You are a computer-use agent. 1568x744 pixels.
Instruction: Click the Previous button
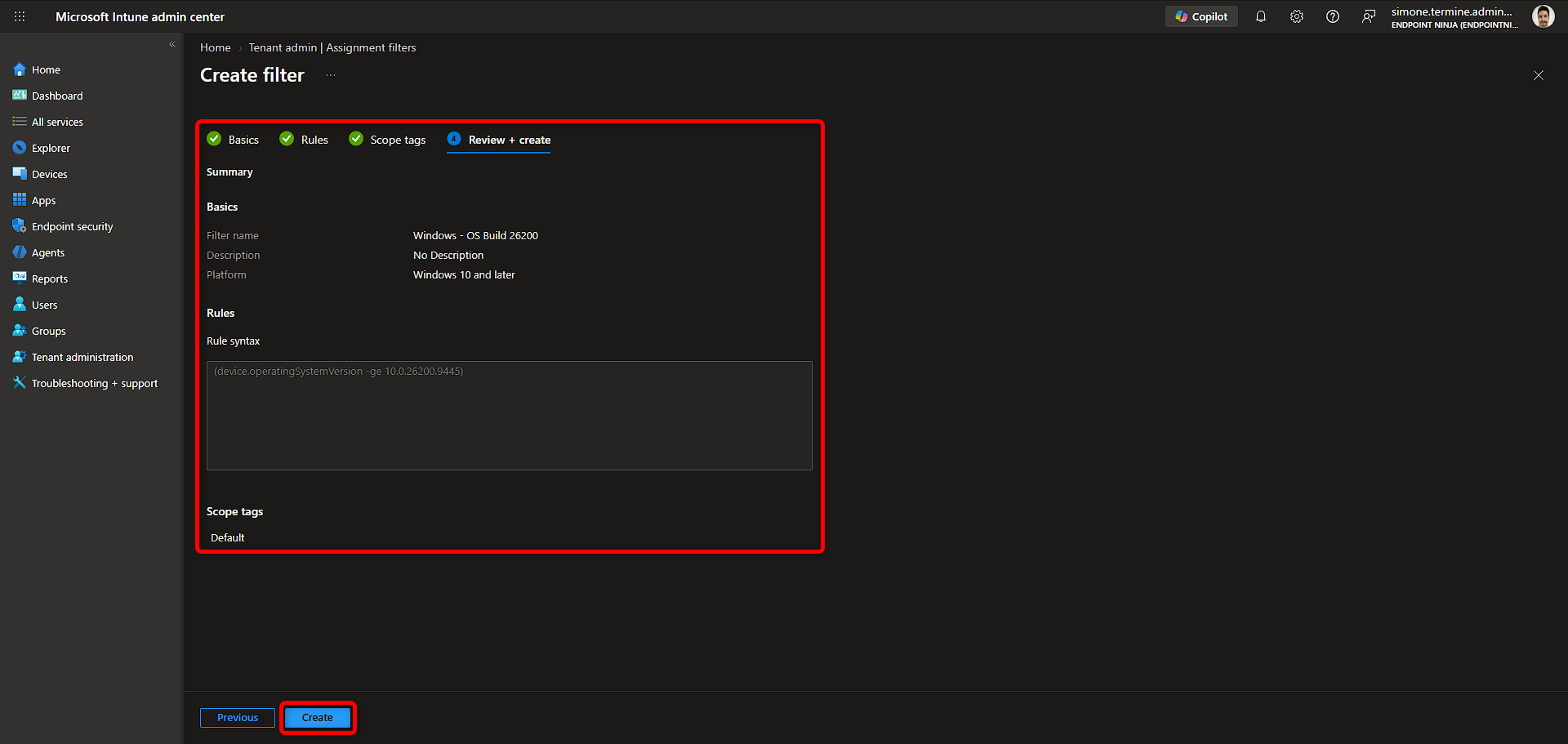[238, 718]
